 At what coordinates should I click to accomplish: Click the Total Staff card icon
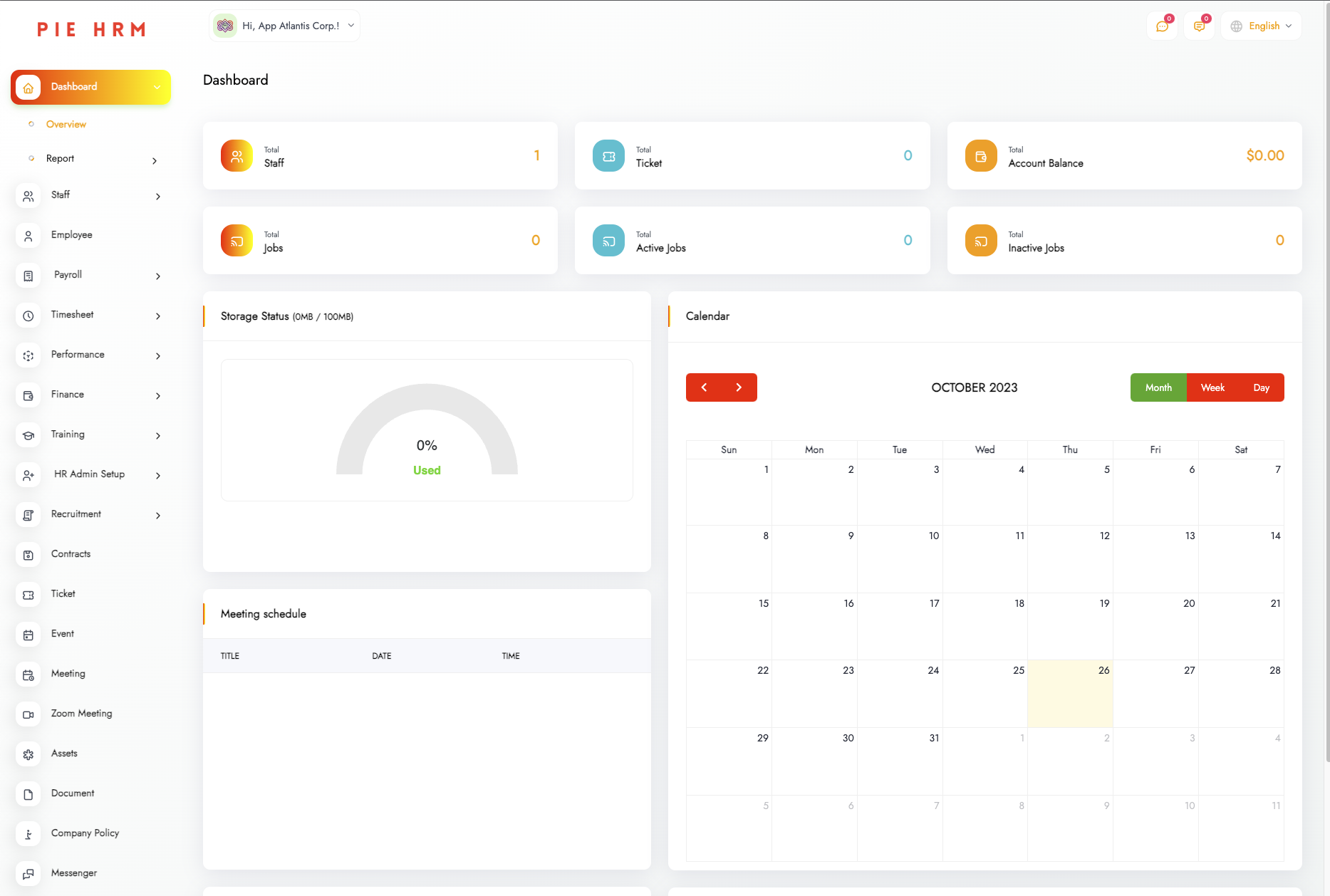tap(237, 156)
